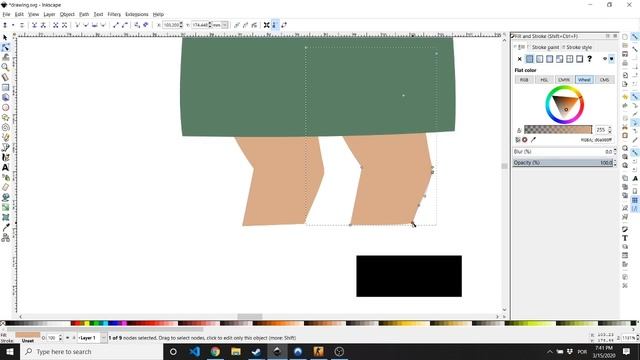Choose the HSL color mode
Image resolution: width=640 pixels, height=360 pixels.
pyautogui.click(x=544, y=80)
